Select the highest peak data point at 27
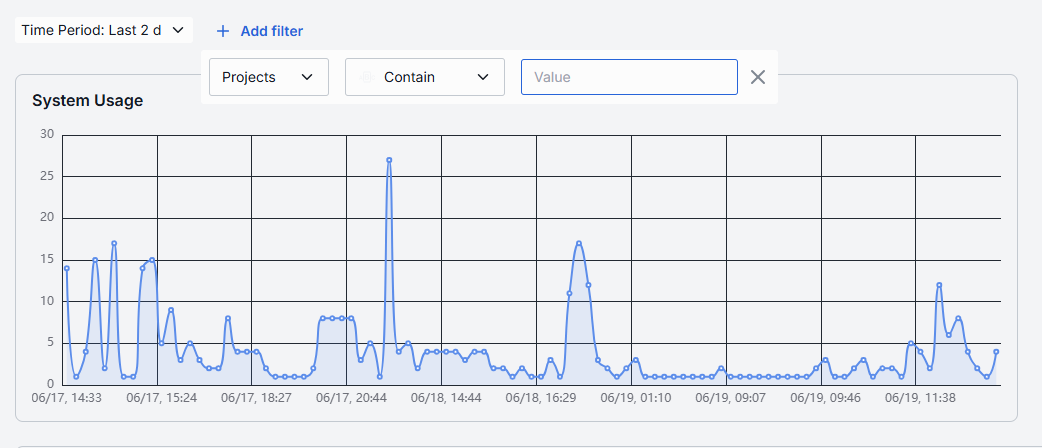1042x448 pixels. 389,160
